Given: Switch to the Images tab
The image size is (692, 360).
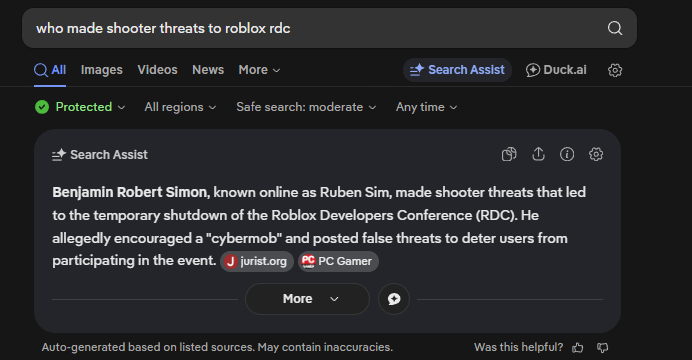Looking at the screenshot, I should pyautogui.click(x=102, y=70).
